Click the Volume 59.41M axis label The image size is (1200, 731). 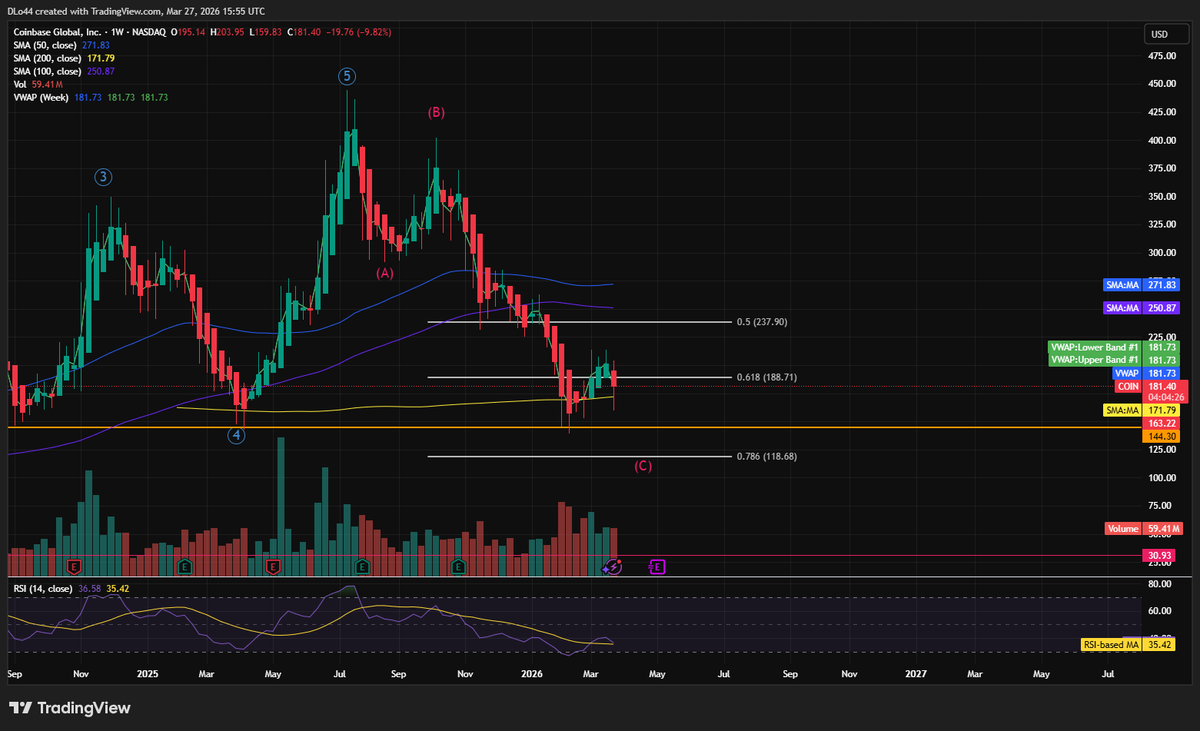point(1143,528)
